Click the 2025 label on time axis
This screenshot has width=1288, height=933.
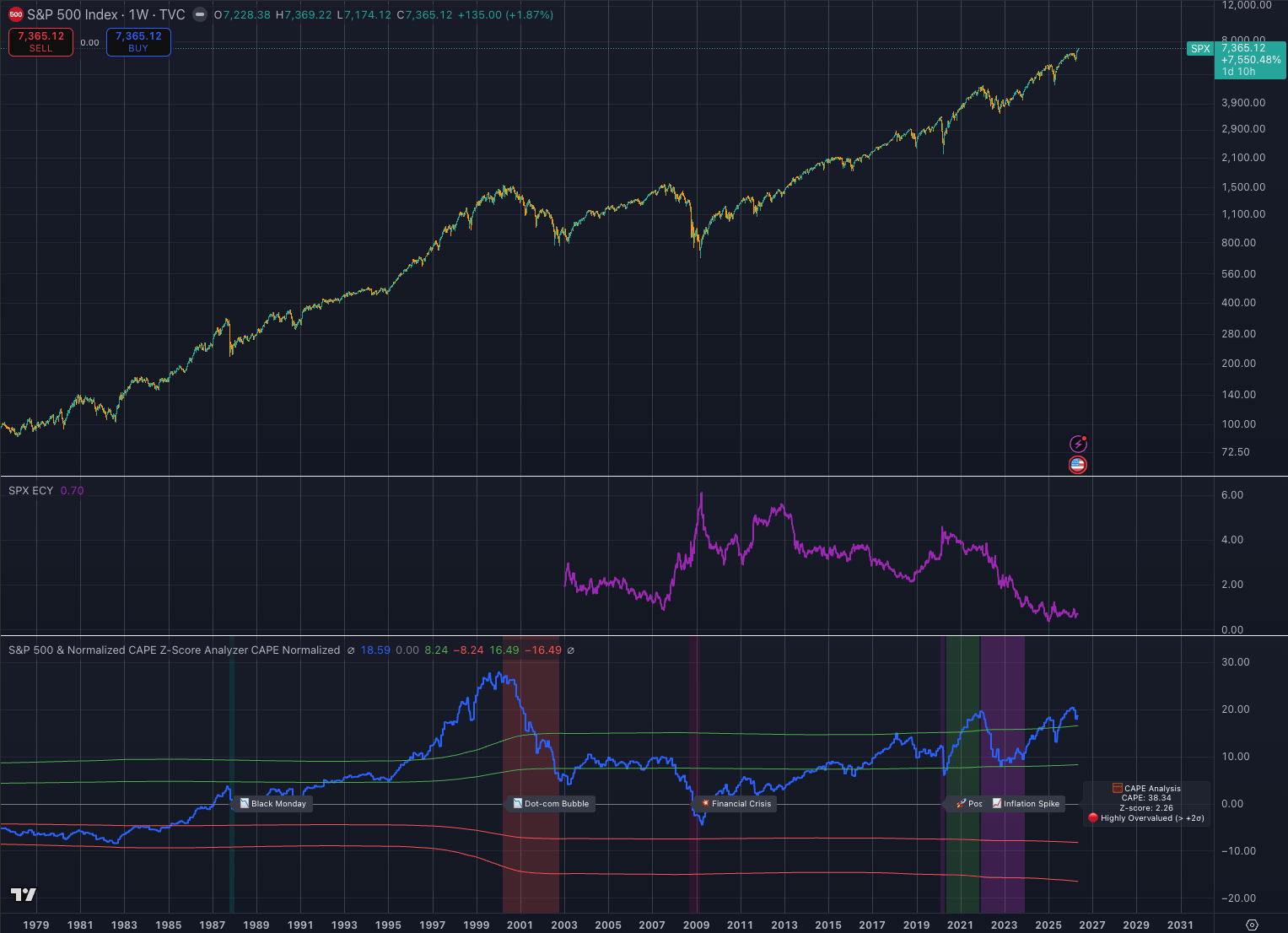[1048, 925]
